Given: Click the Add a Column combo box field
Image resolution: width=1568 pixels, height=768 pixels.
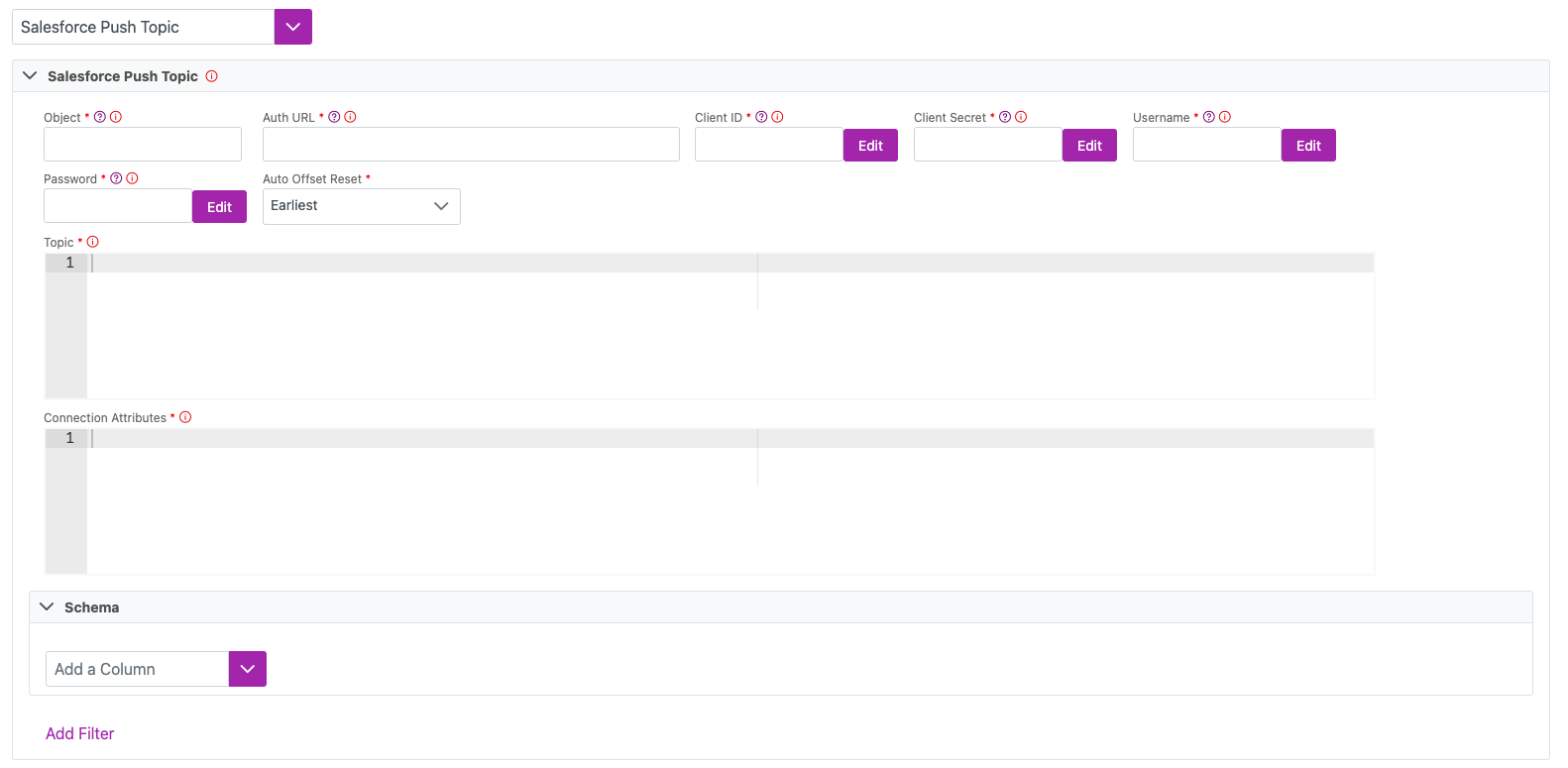Looking at the screenshot, I should tap(138, 669).
